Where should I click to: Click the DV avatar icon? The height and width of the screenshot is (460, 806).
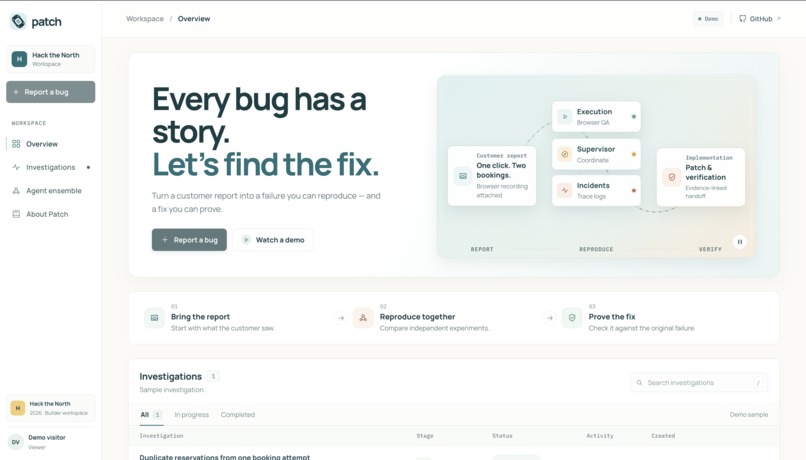tap(16, 442)
